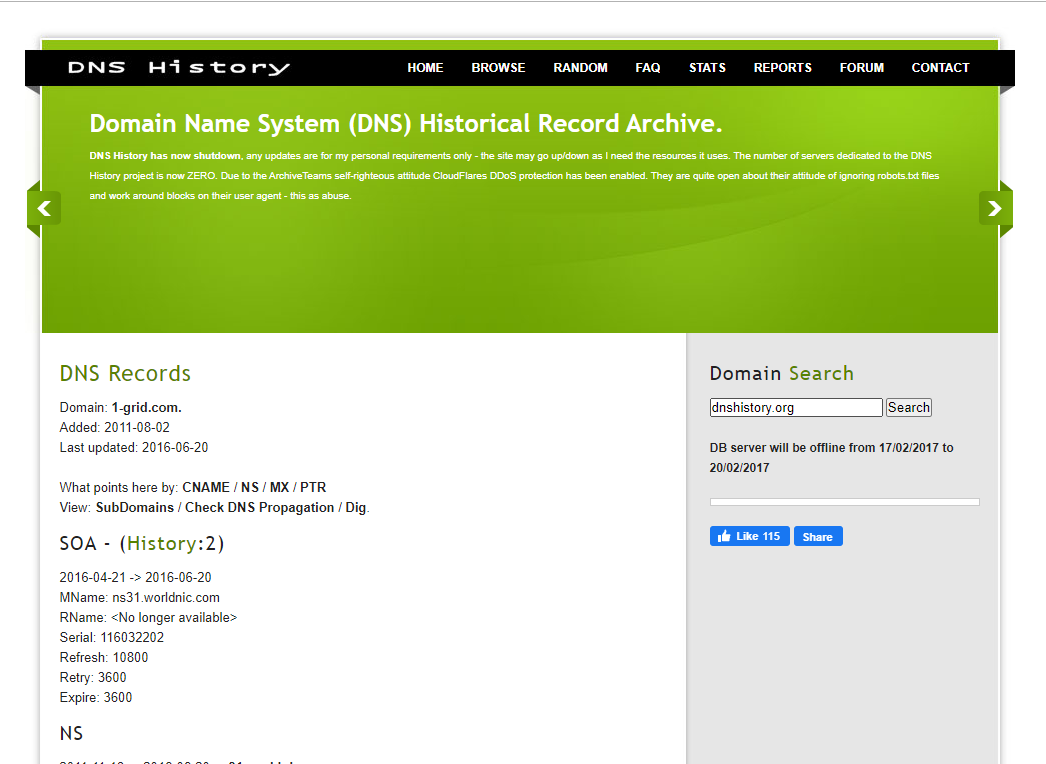Click the 'DNS Records' heading

tap(125, 374)
